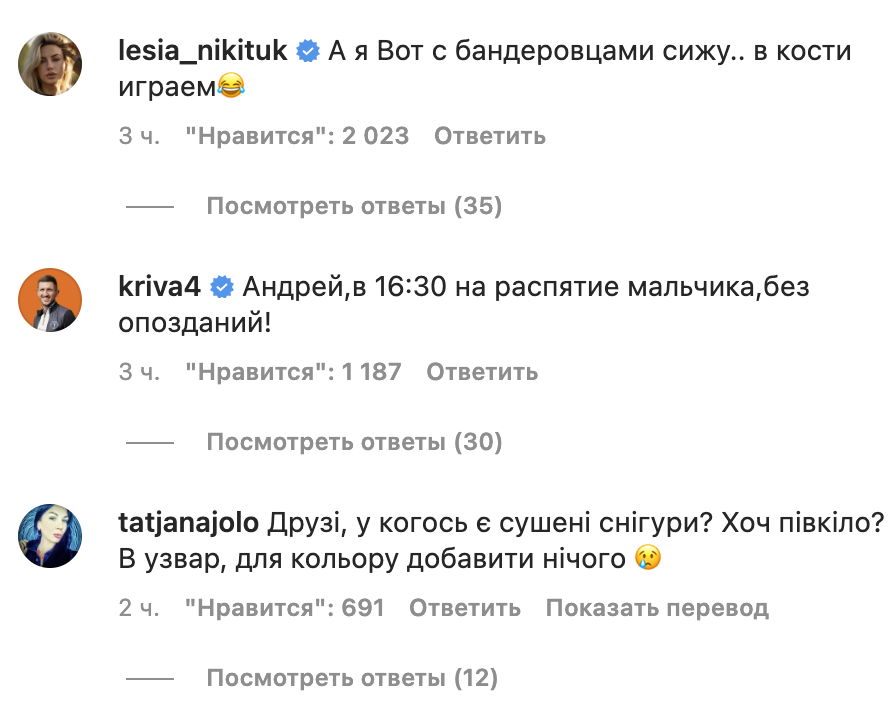Click Показать перевод on tatjanajolo's comment

click(x=655, y=607)
